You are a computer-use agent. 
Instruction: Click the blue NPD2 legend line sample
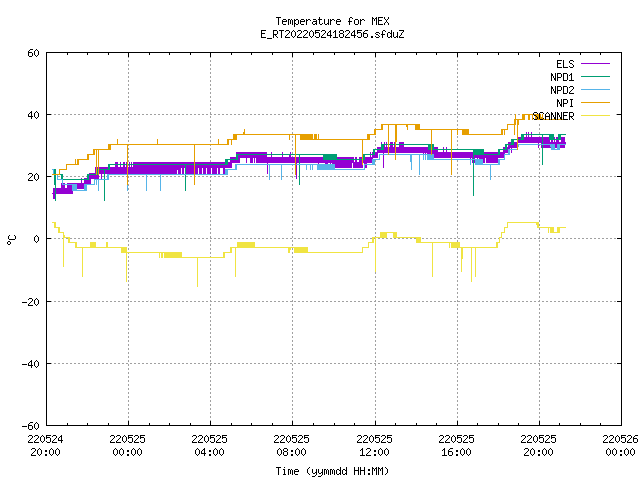[595, 89]
